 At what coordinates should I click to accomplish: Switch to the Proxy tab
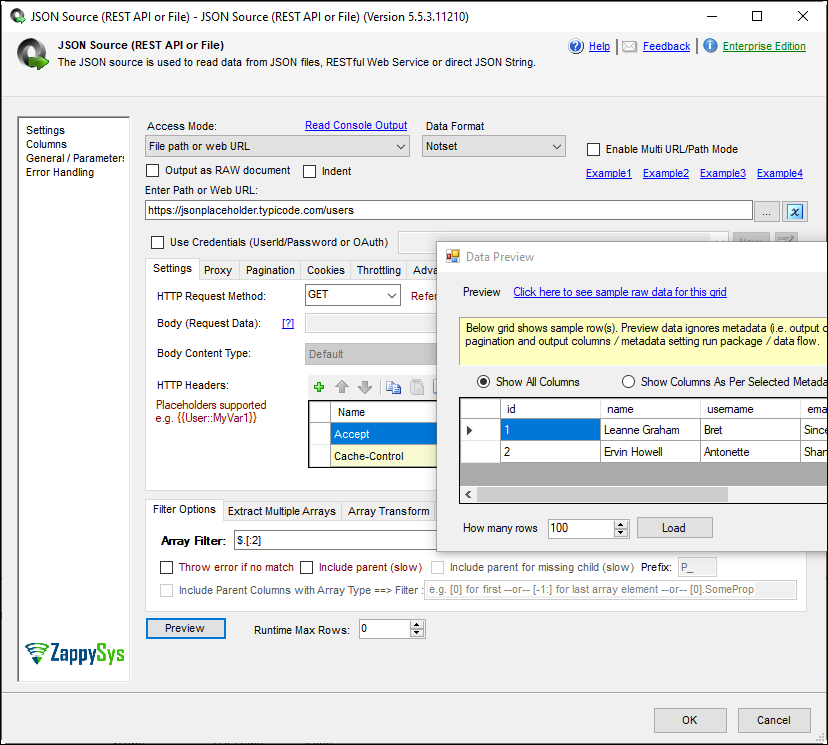(x=218, y=270)
